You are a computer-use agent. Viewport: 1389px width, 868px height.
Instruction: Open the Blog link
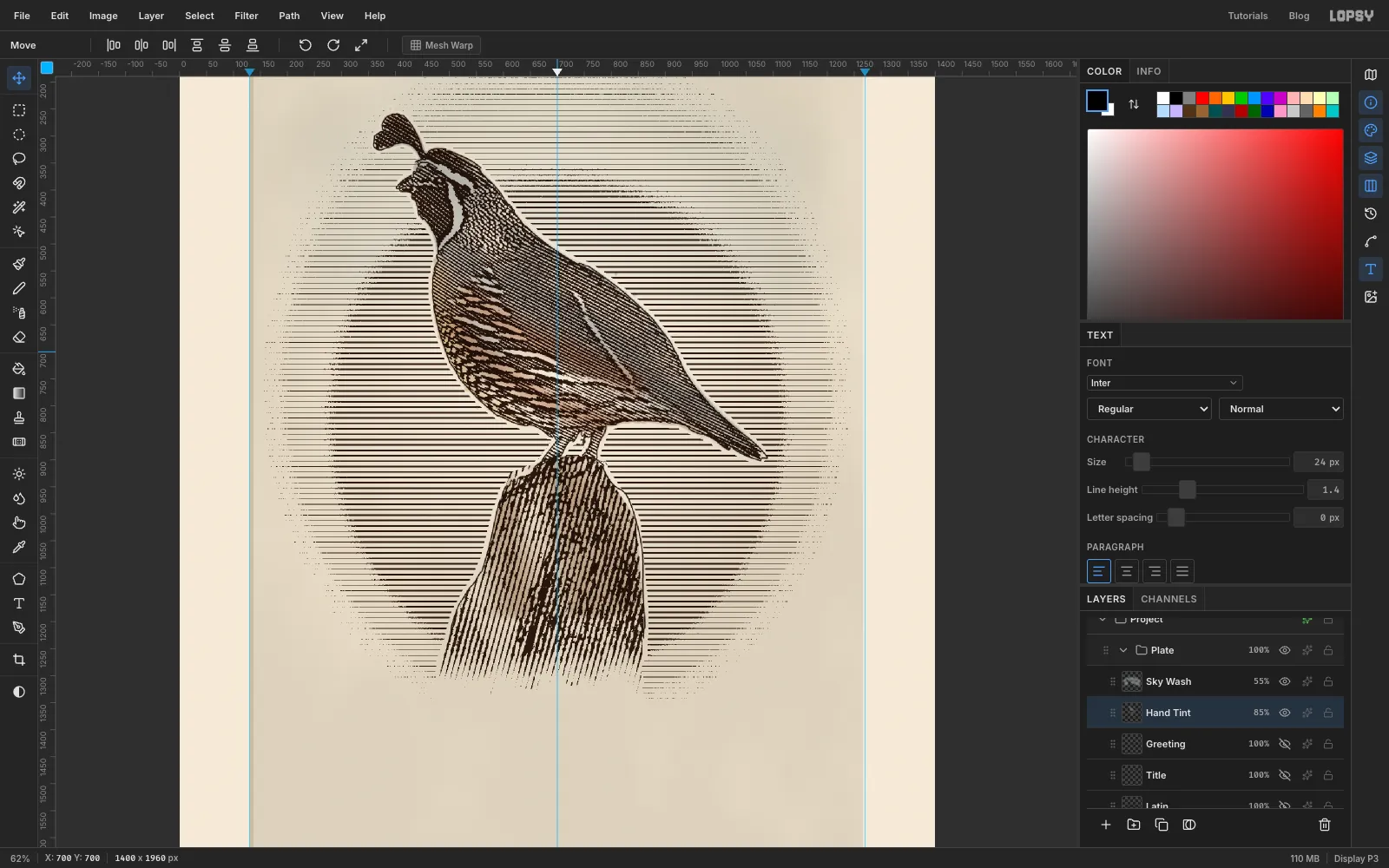1299,16
